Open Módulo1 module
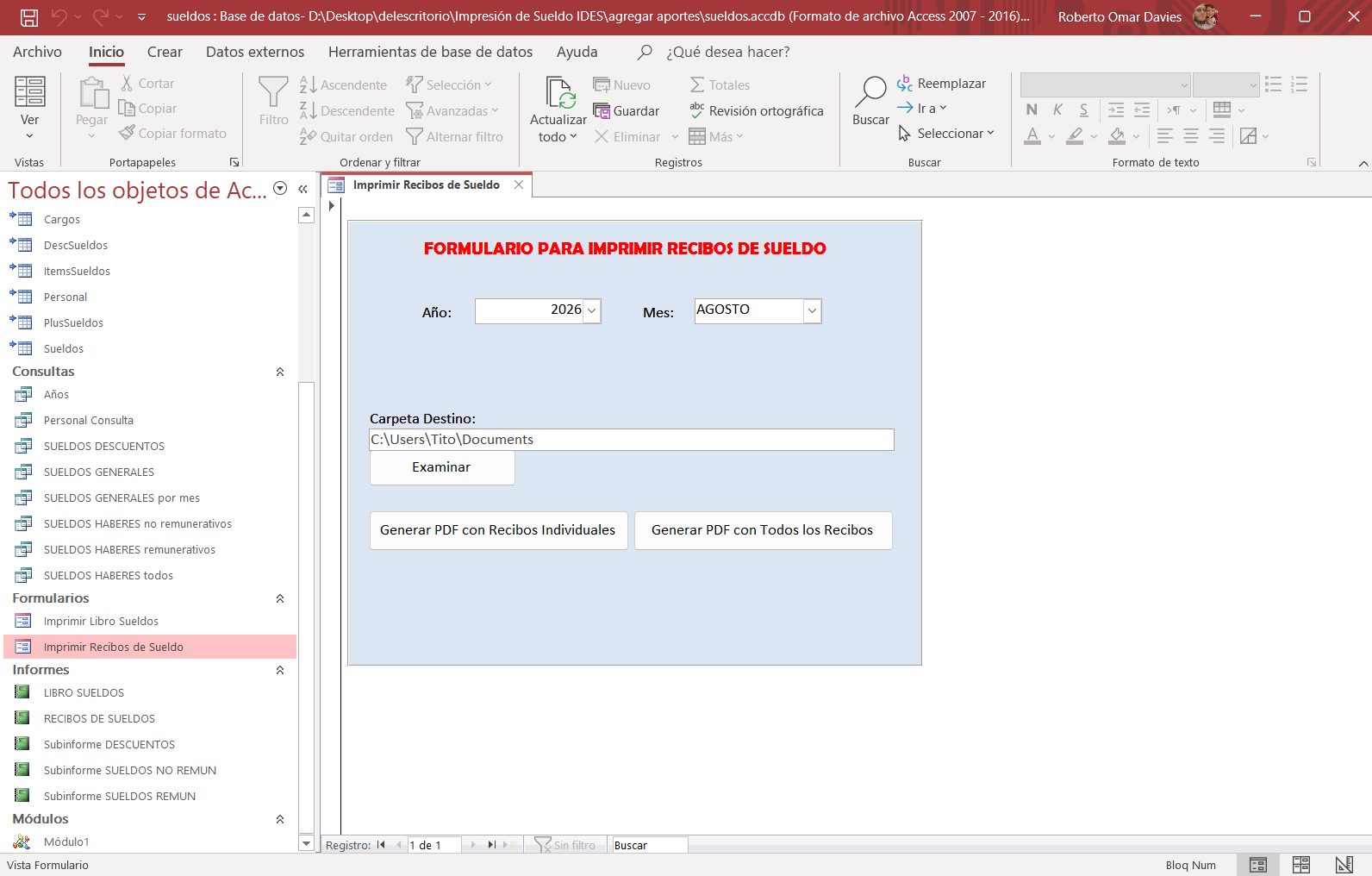This screenshot has width=1372, height=876. click(x=66, y=842)
